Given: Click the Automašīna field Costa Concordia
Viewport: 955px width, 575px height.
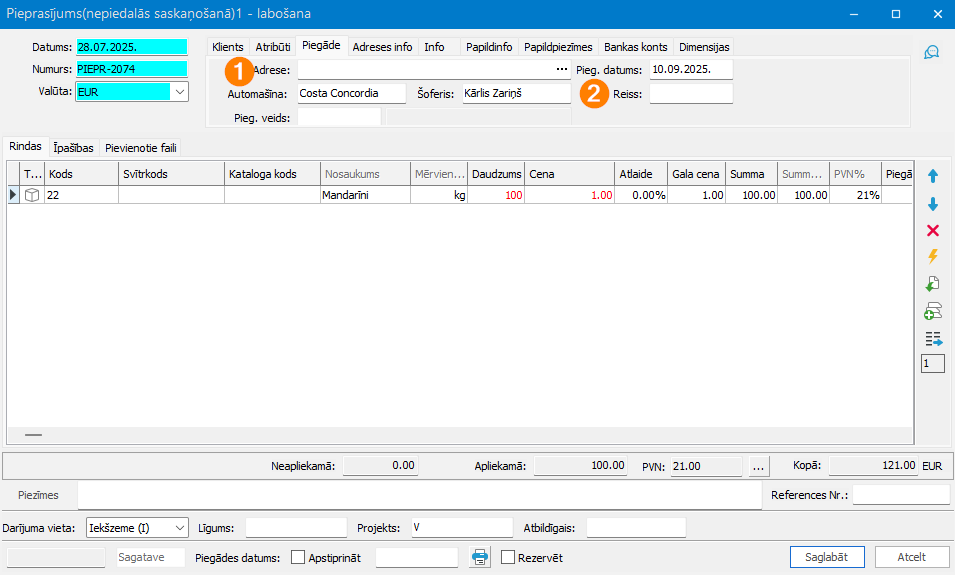Looking at the screenshot, I should point(351,93).
